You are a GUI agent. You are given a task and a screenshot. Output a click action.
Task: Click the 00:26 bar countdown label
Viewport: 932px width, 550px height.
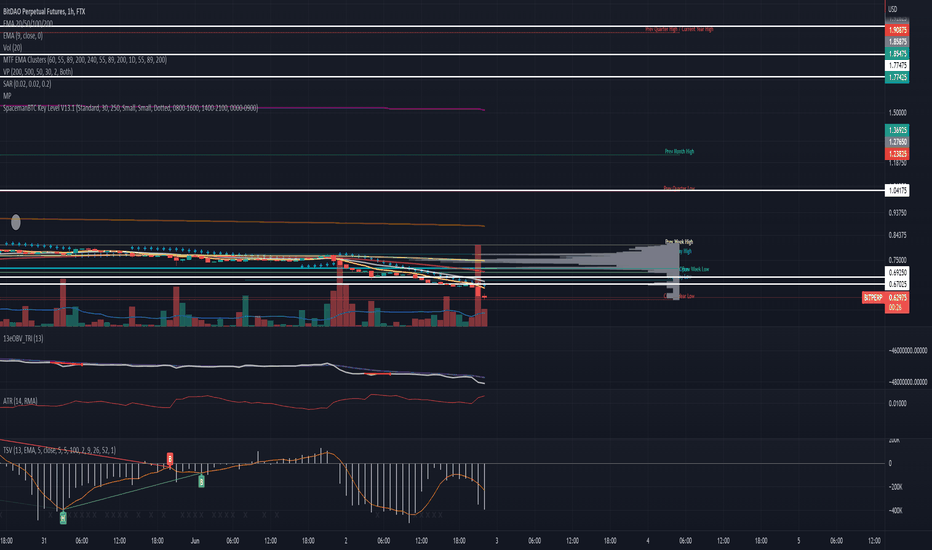coord(896,307)
